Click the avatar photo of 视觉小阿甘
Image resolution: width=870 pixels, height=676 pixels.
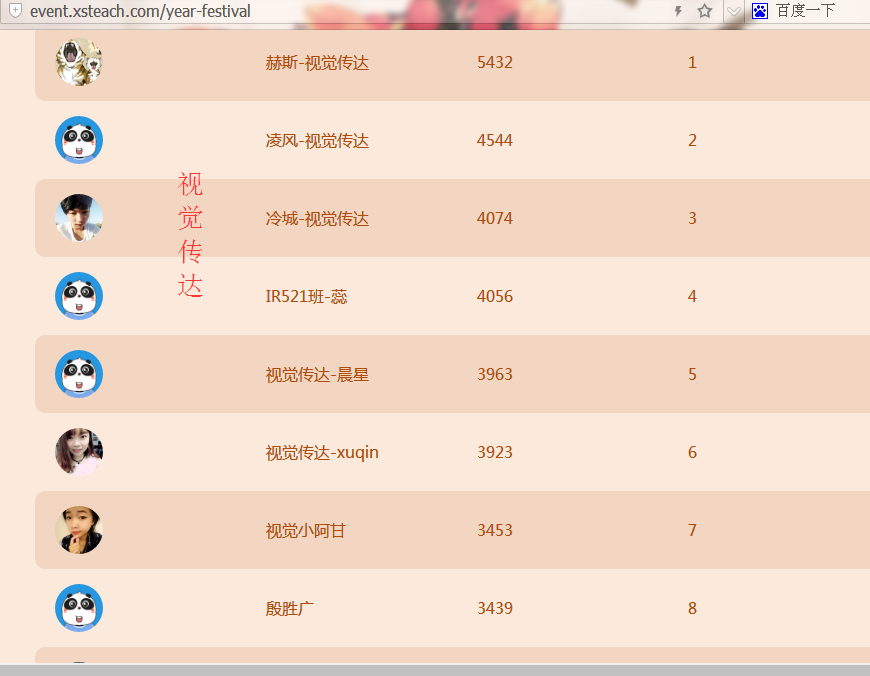click(78, 530)
